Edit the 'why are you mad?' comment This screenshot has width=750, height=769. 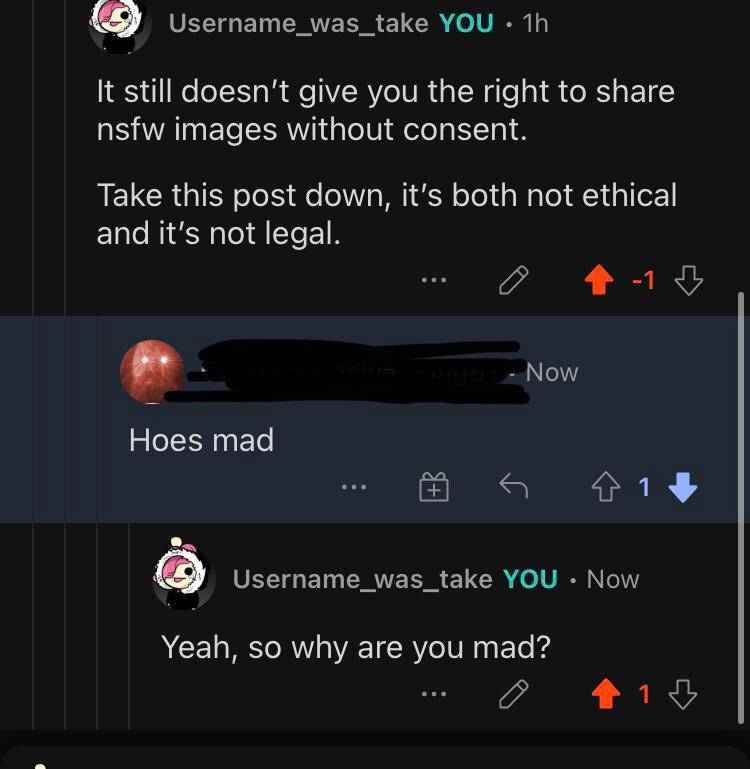(x=514, y=694)
